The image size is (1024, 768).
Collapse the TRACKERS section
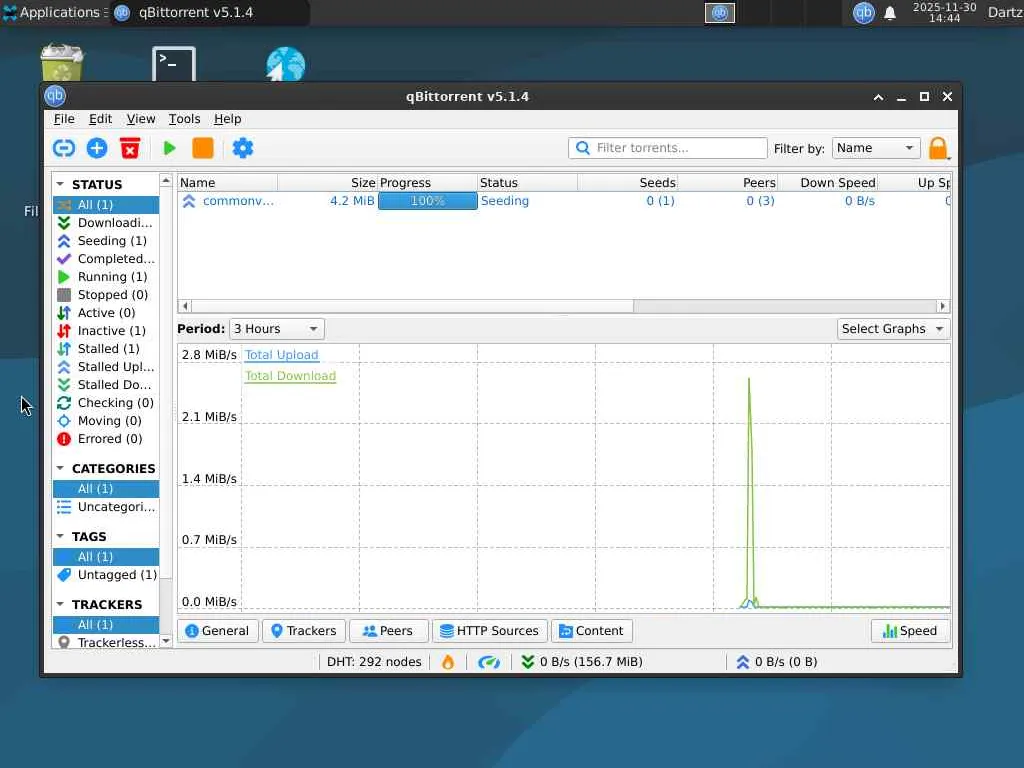[60, 604]
